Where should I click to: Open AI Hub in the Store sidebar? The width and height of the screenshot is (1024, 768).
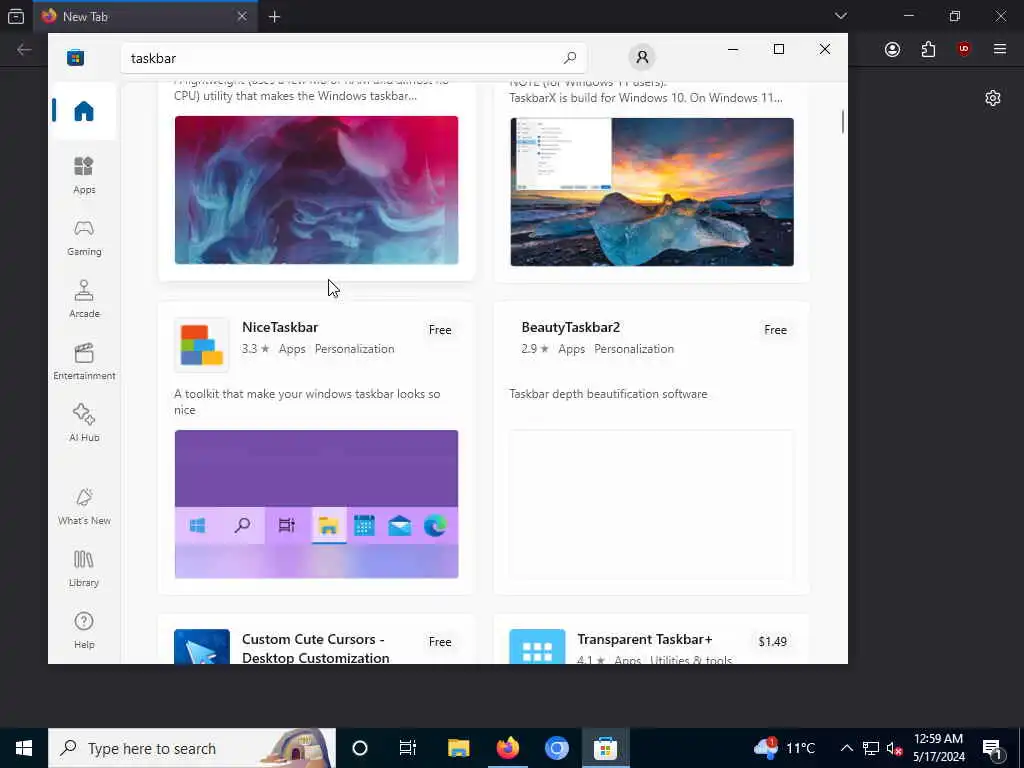point(84,423)
